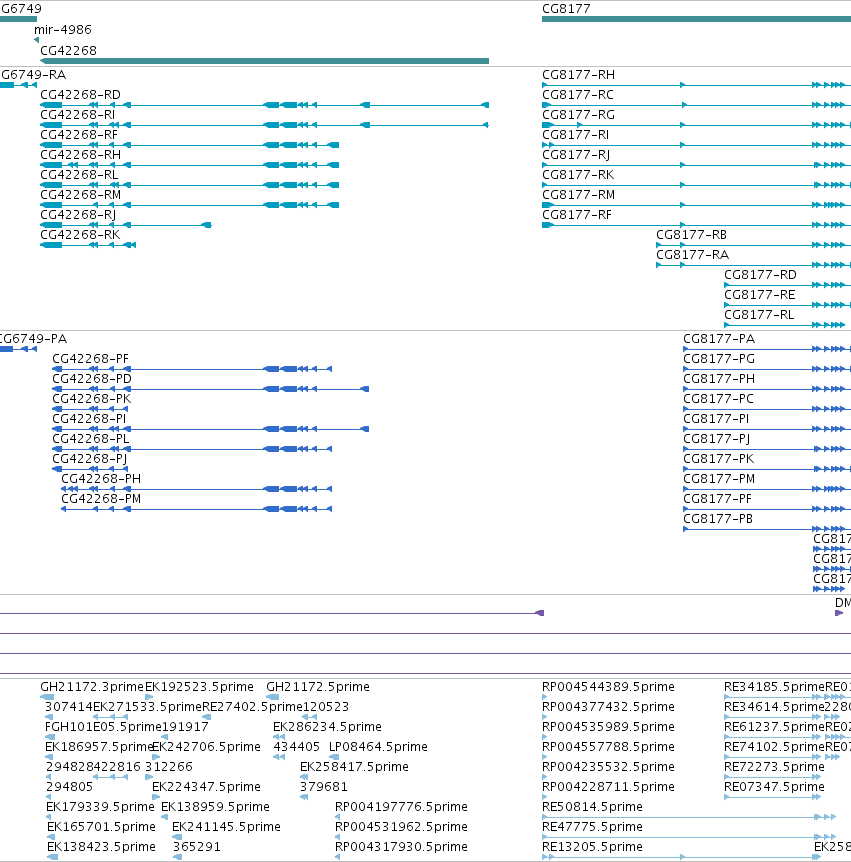Click protein CG42268-PD label
851x862 pixels.
pos(92,379)
